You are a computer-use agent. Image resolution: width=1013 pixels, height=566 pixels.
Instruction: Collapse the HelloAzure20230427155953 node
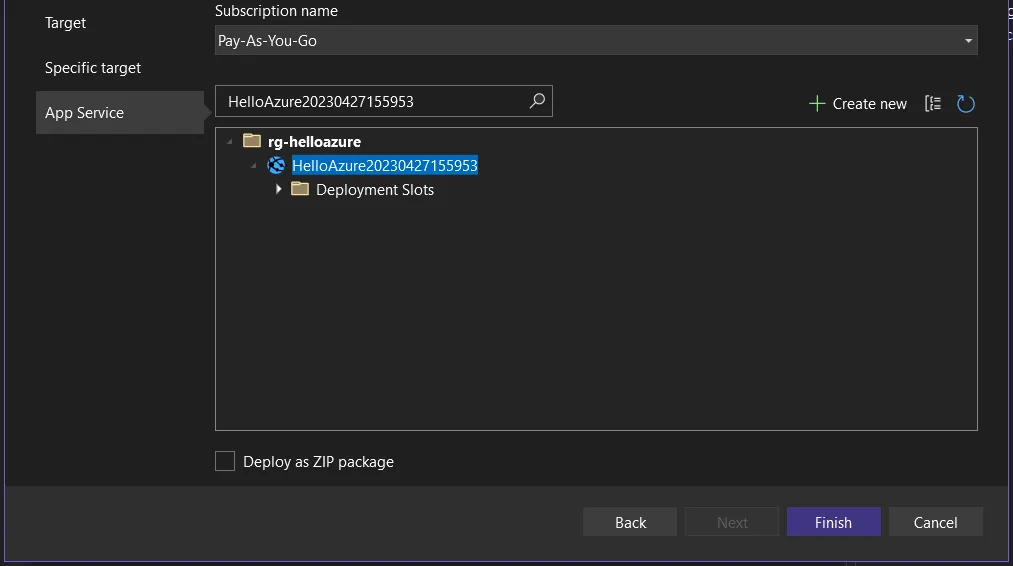pyautogui.click(x=253, y=166)
